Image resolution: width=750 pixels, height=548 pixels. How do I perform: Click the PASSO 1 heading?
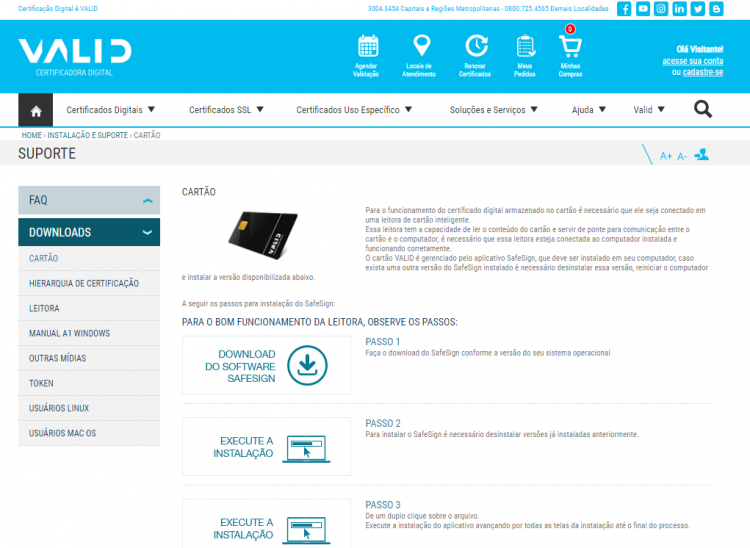(x=383, y=342)
